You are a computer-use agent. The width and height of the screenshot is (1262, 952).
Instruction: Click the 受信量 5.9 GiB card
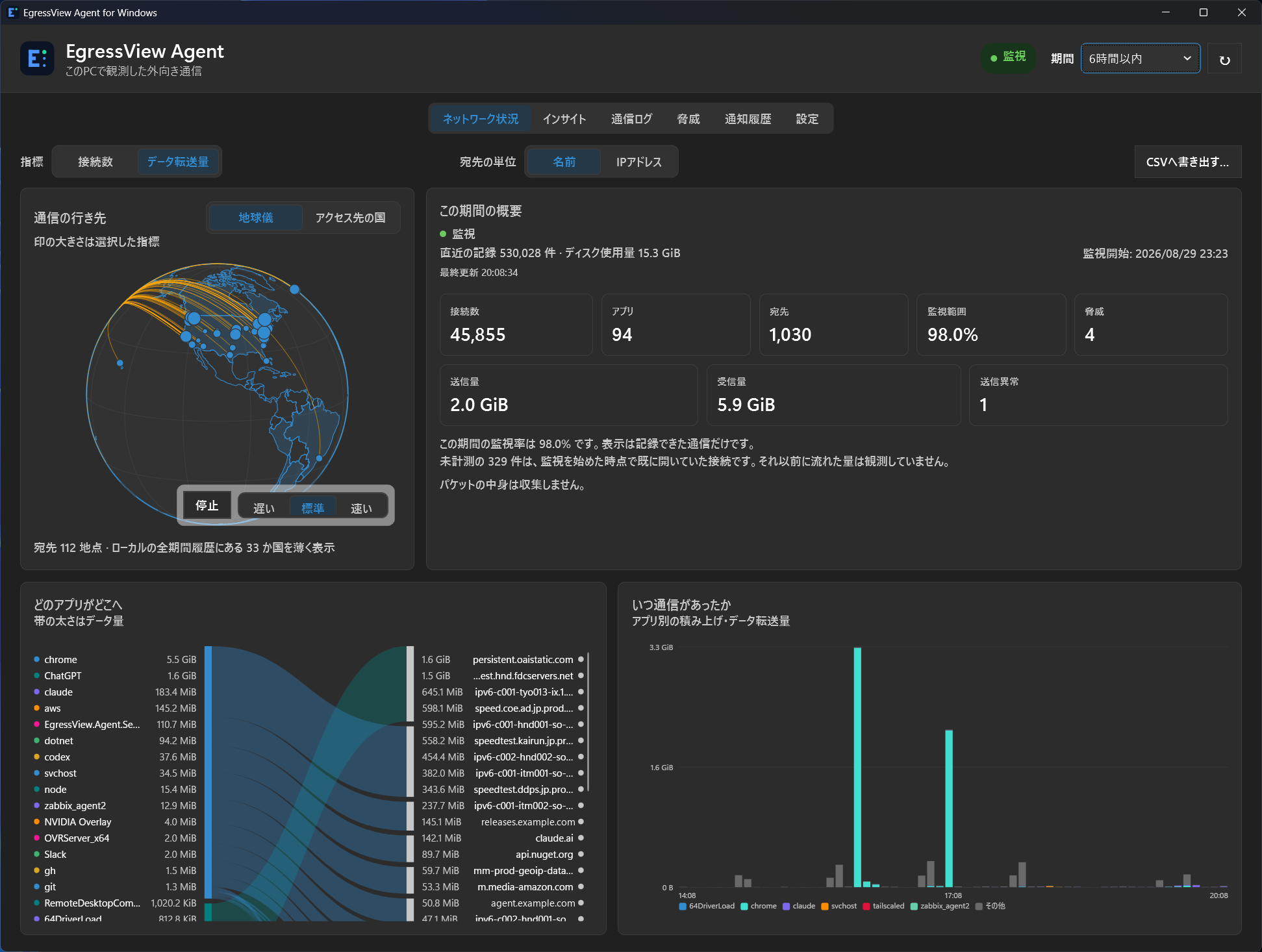point(833,395)
